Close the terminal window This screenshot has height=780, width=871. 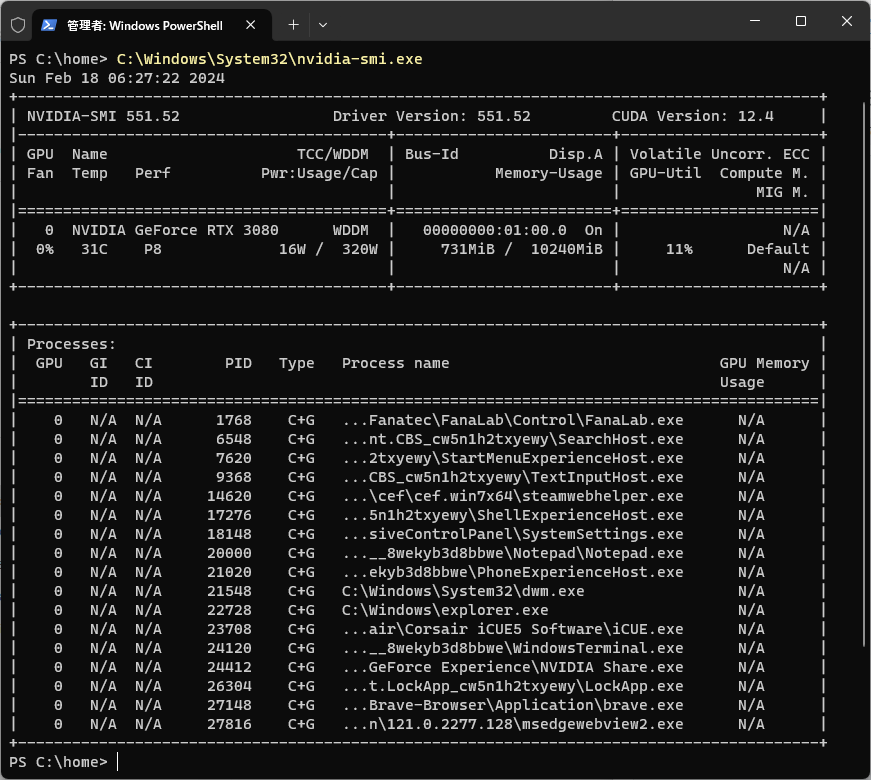[847, 21]
